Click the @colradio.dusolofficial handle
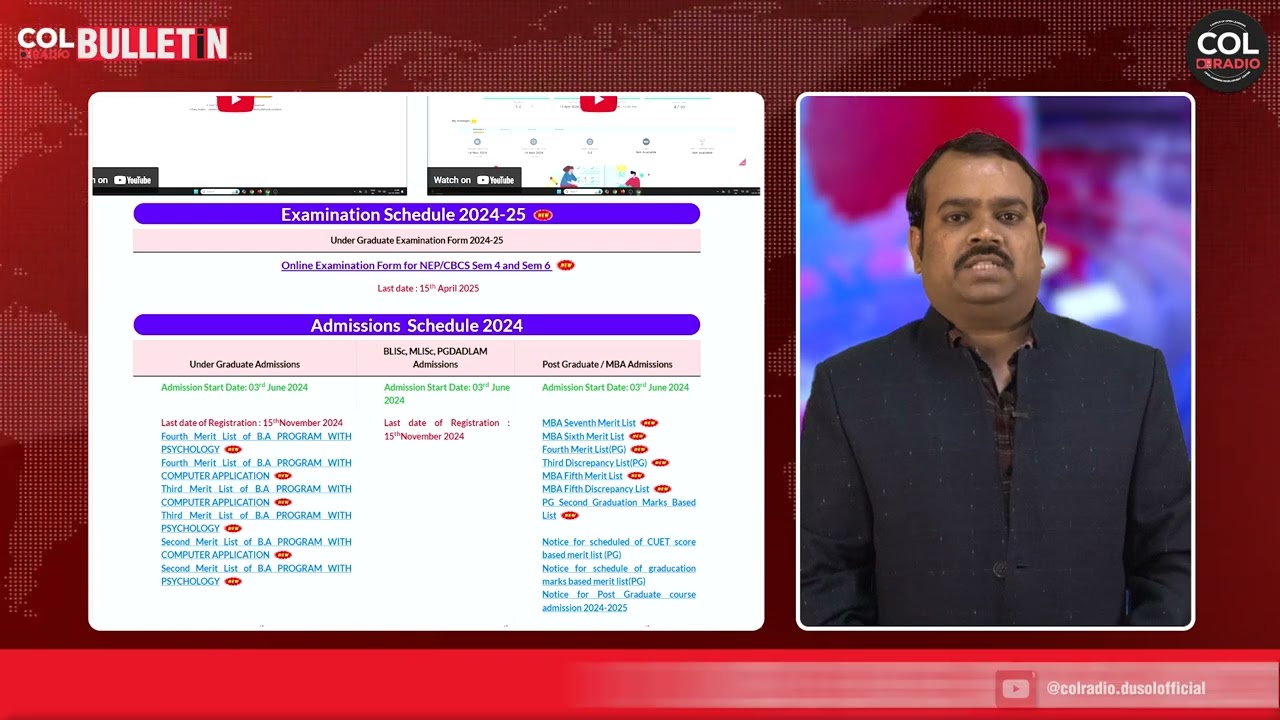Screen dimensions: 1280x720 [x=1126, y=688]
